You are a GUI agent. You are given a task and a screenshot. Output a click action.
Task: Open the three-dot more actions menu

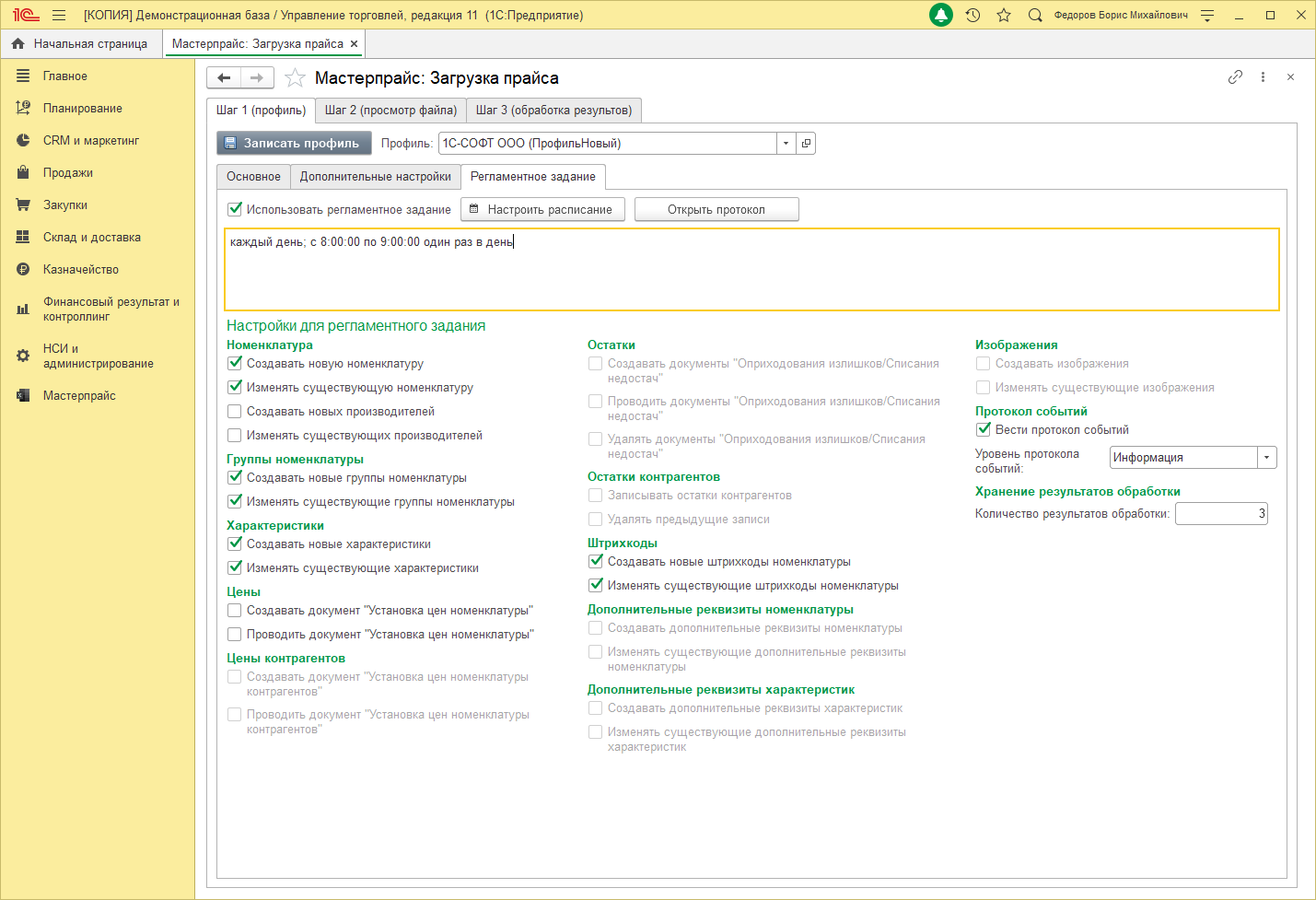pos(1263,77)
